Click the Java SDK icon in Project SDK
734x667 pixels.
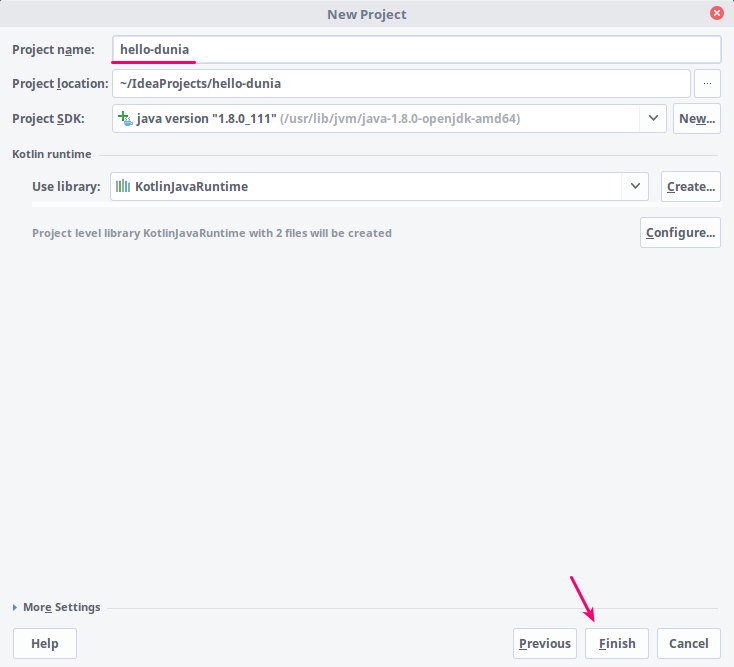125,118
